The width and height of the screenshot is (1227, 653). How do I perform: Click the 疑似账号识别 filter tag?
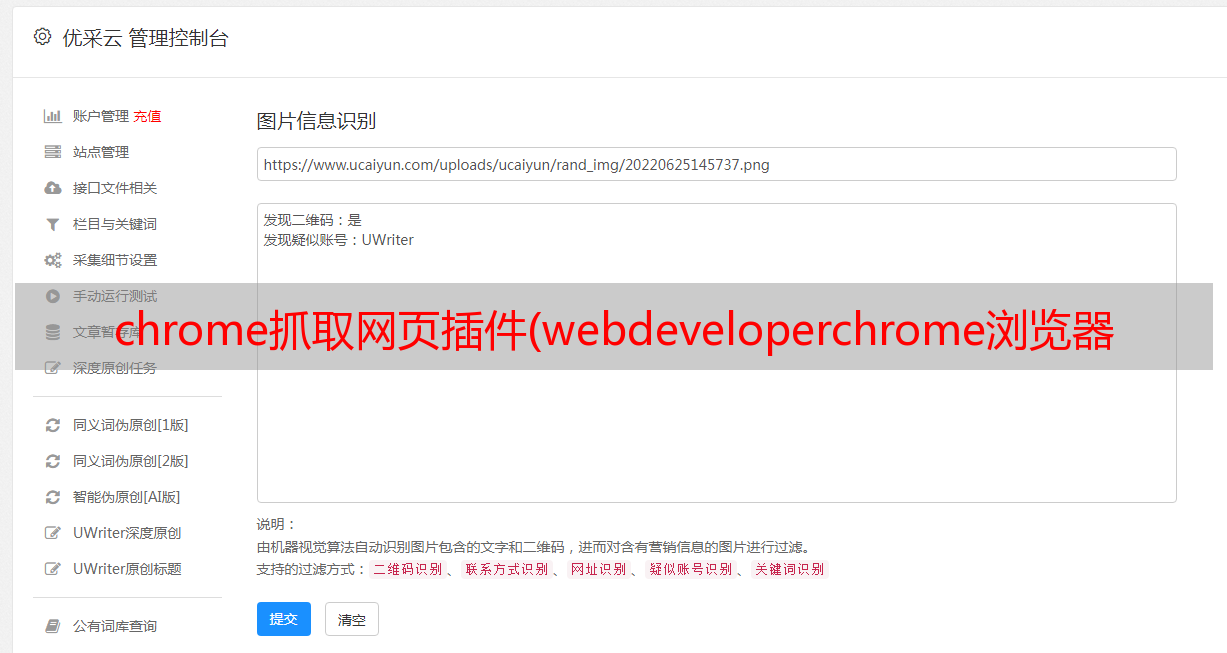pyautogui.click(x=690, y=569)
